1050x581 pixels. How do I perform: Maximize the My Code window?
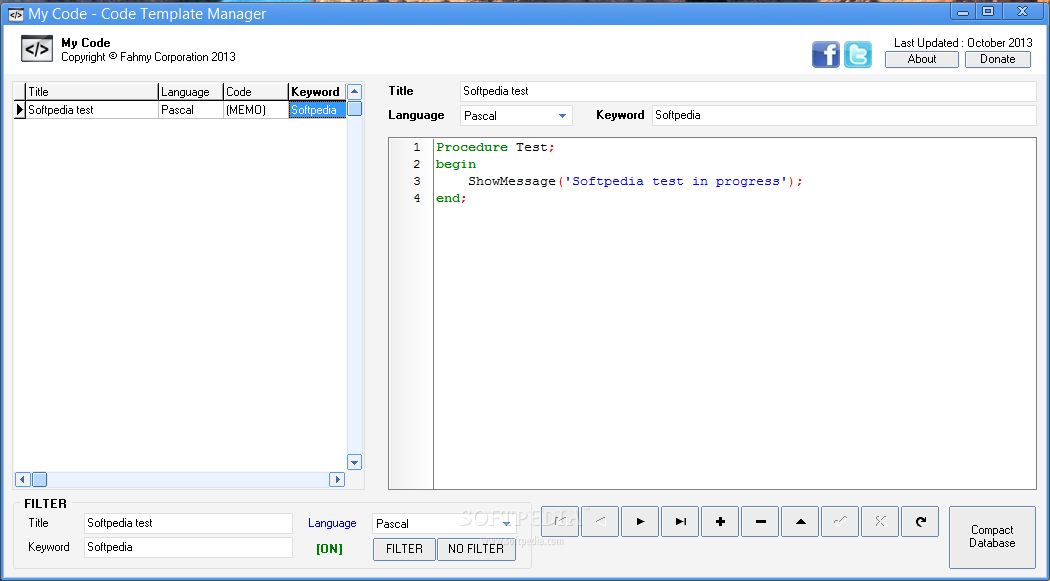pos(988,11)
